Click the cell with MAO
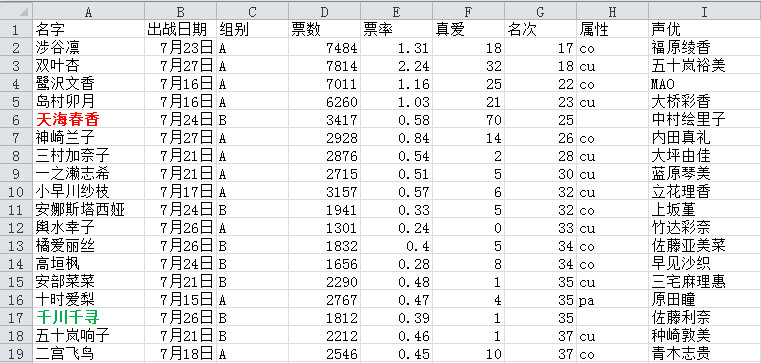Screen dimensions: 761x363 coord(705,84)
